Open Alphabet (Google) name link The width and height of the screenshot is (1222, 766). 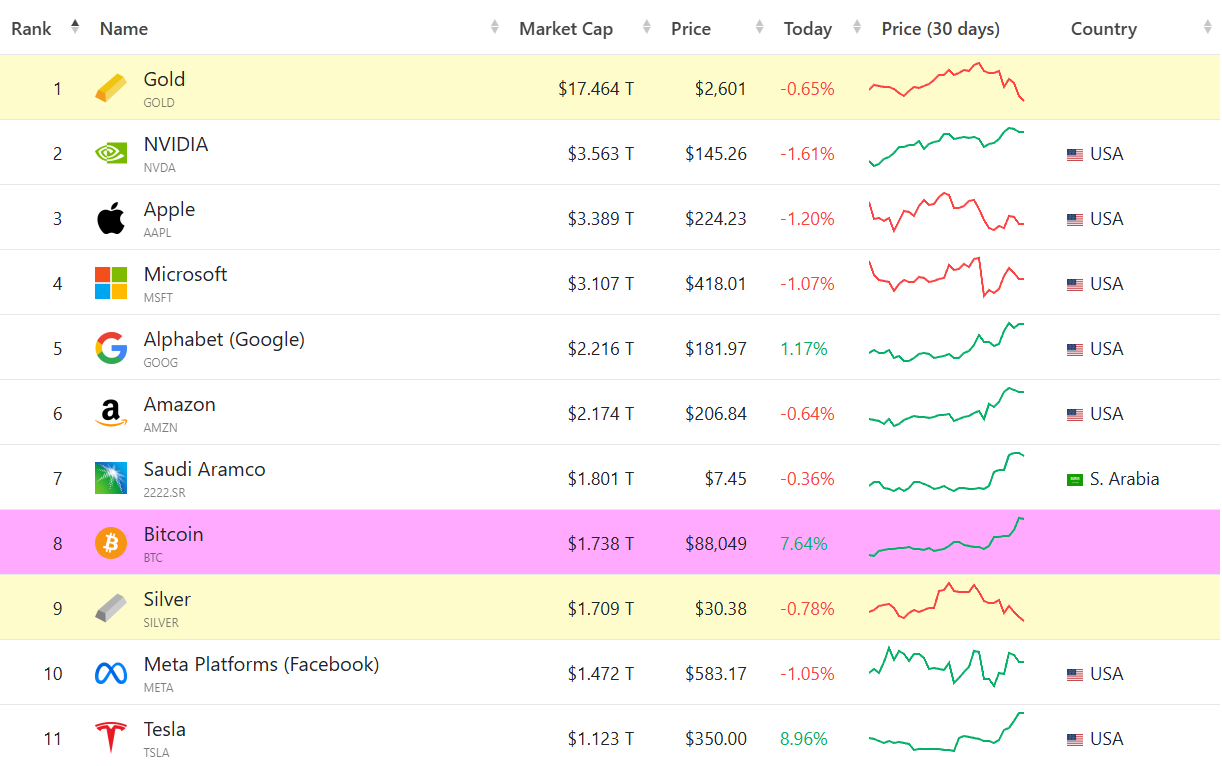click(224, 340)
